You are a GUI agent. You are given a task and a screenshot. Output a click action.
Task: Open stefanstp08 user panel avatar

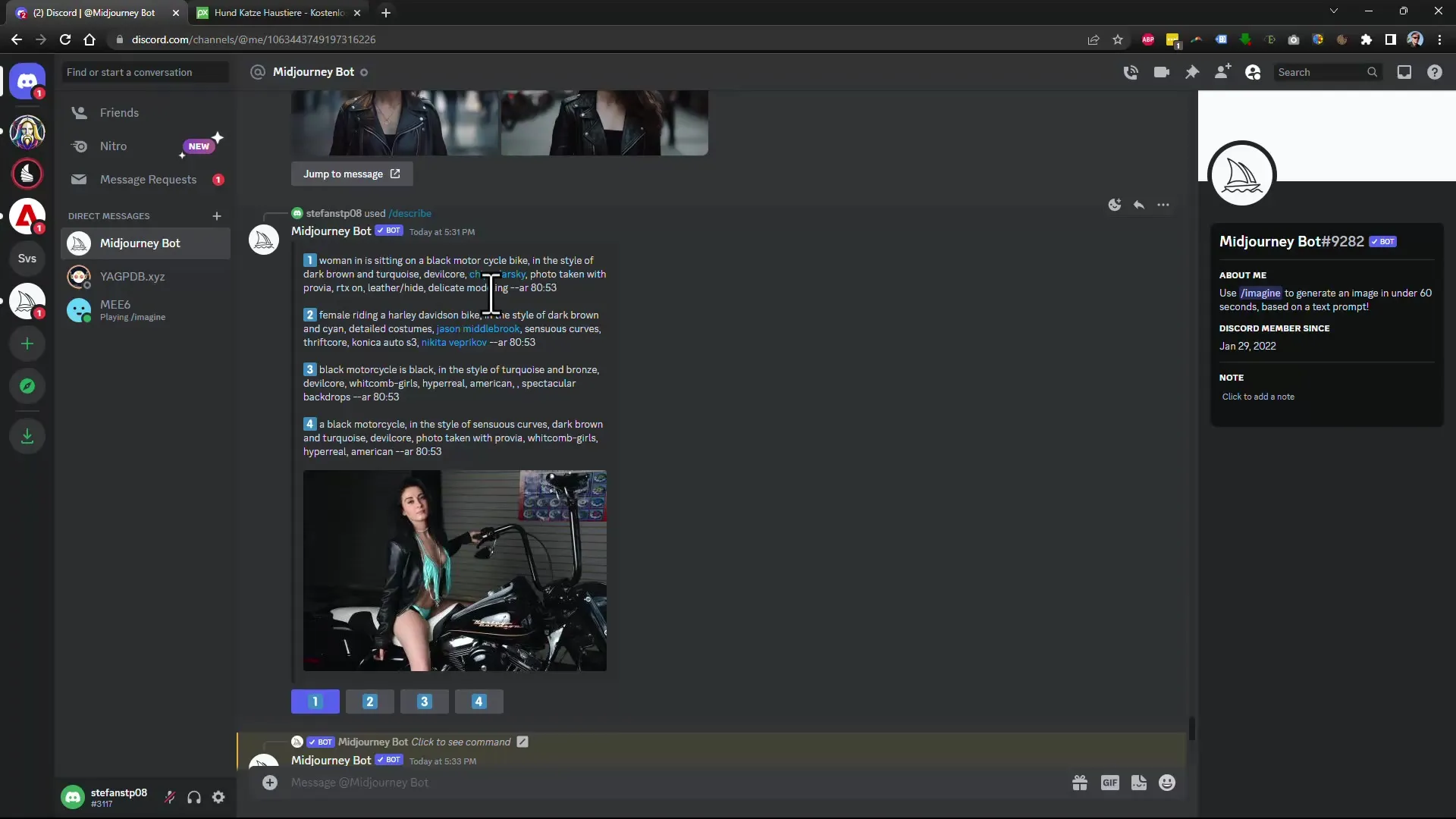[x=73, y=797]
